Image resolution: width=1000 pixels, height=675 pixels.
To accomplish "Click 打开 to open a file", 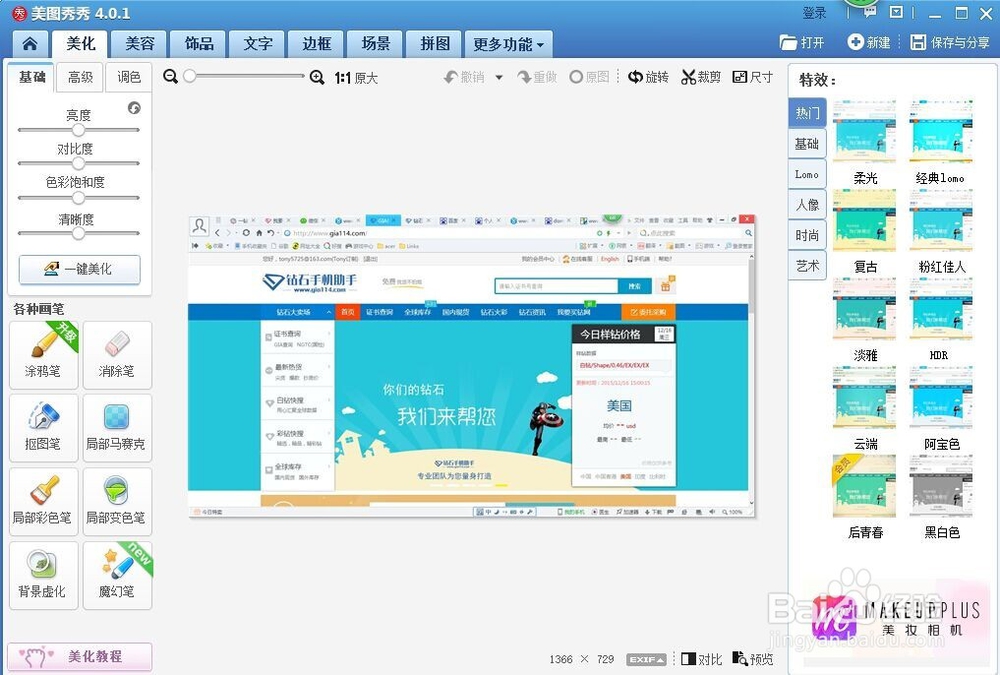I will point(802,43).
